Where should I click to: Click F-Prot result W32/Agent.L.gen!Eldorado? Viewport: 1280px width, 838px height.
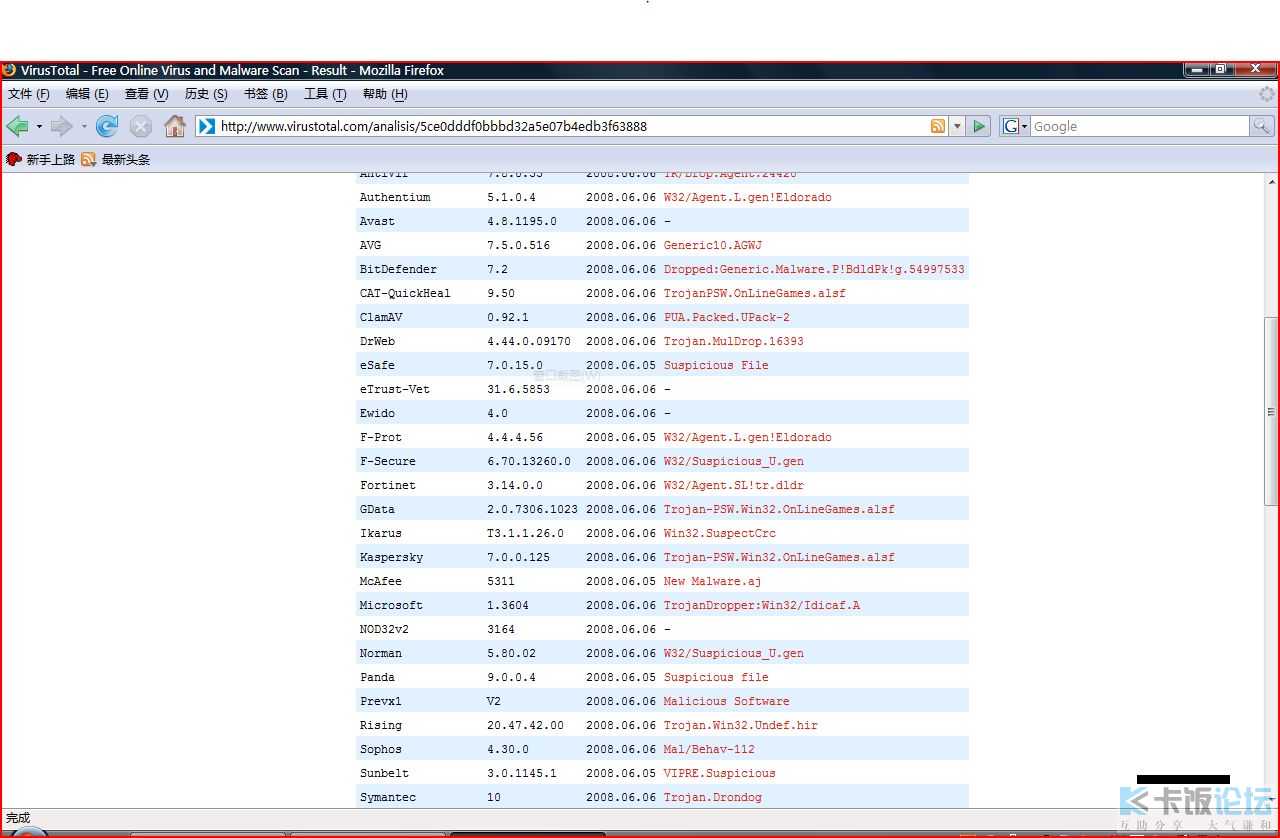click(748, 437)
